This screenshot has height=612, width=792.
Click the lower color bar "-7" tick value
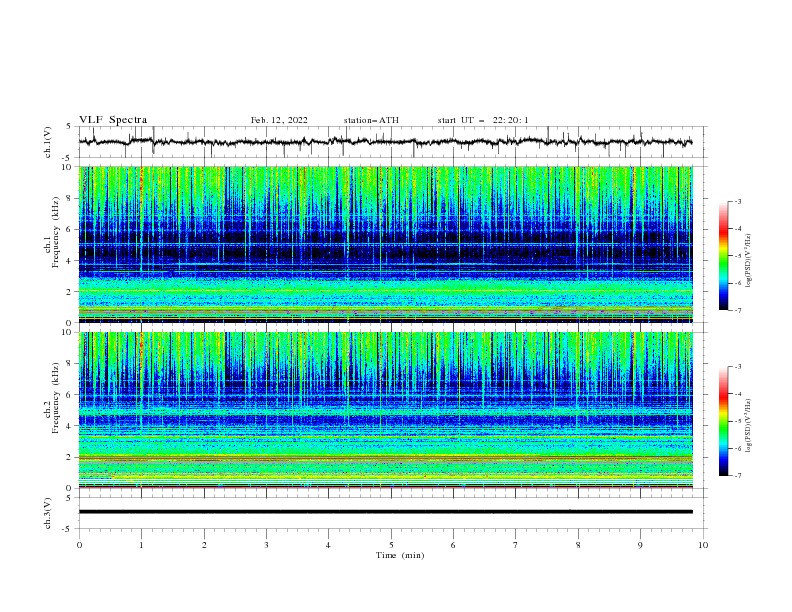point(737,476)
